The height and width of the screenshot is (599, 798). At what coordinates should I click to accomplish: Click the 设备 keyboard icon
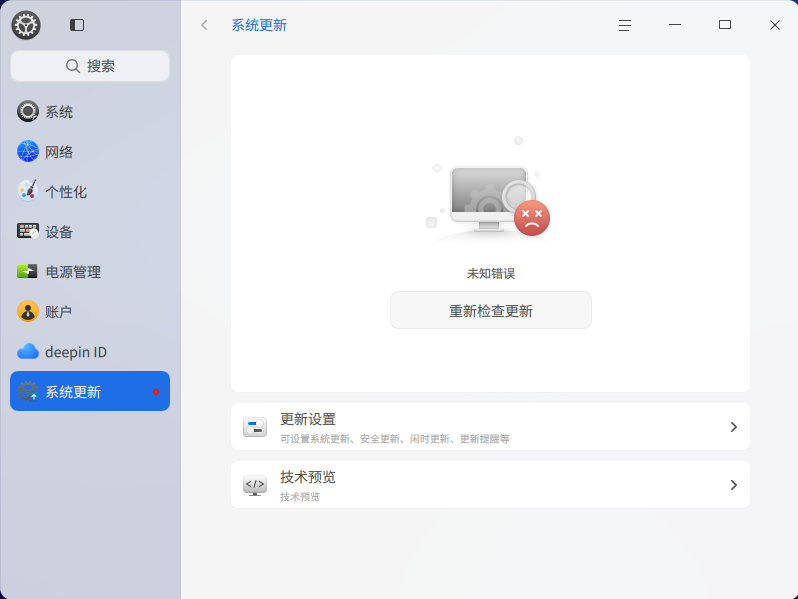point(27,231)
